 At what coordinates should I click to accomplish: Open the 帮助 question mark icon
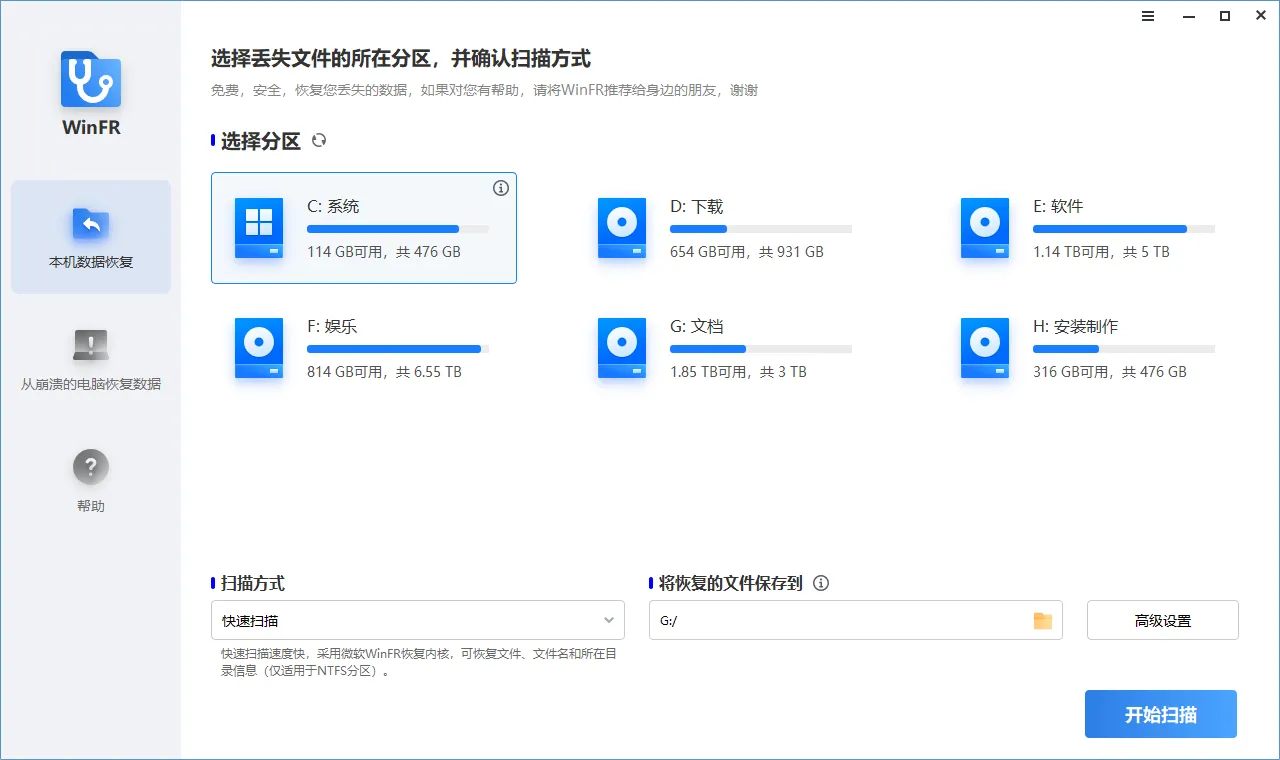tap(91, 467)
